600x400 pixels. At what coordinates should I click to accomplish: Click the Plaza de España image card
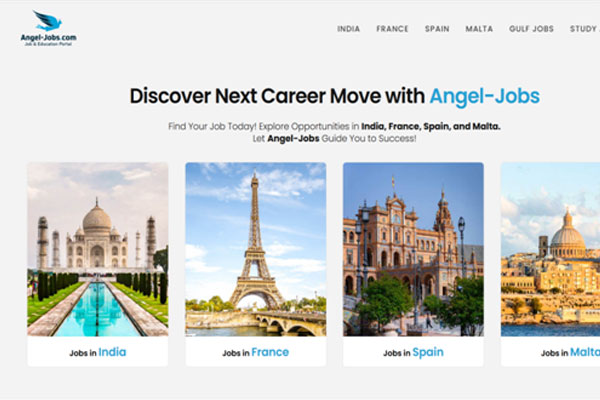(x=413, y=249)
